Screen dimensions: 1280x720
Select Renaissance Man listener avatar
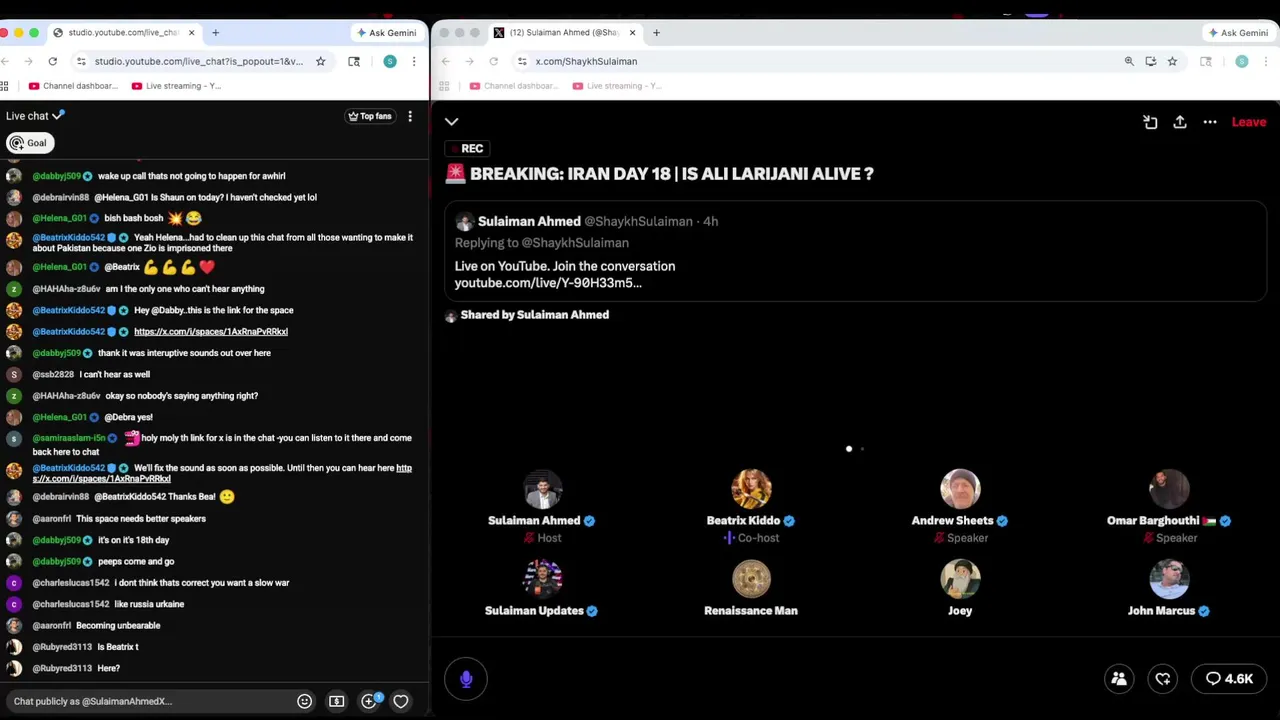point(751,579)
